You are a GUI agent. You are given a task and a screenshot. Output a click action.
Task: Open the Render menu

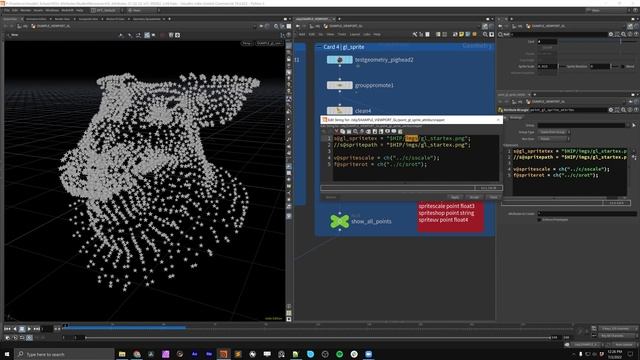tap(25, 10)
